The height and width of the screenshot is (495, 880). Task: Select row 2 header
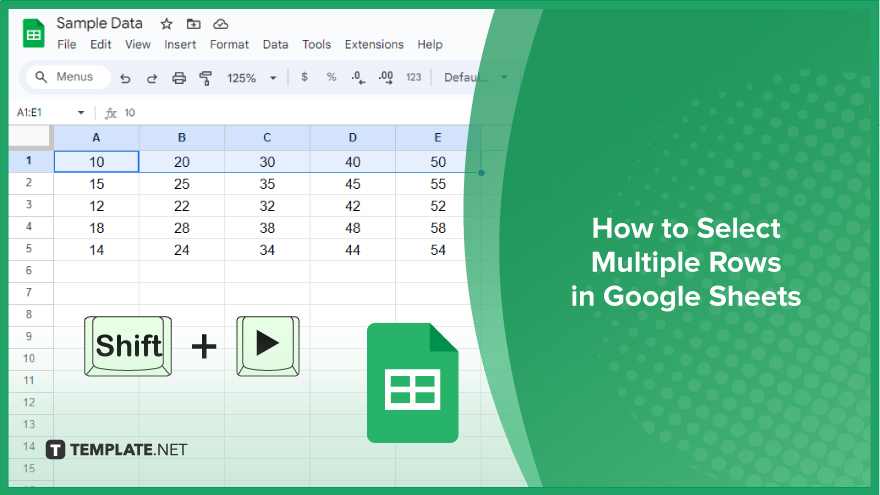[x=29, y=183]
